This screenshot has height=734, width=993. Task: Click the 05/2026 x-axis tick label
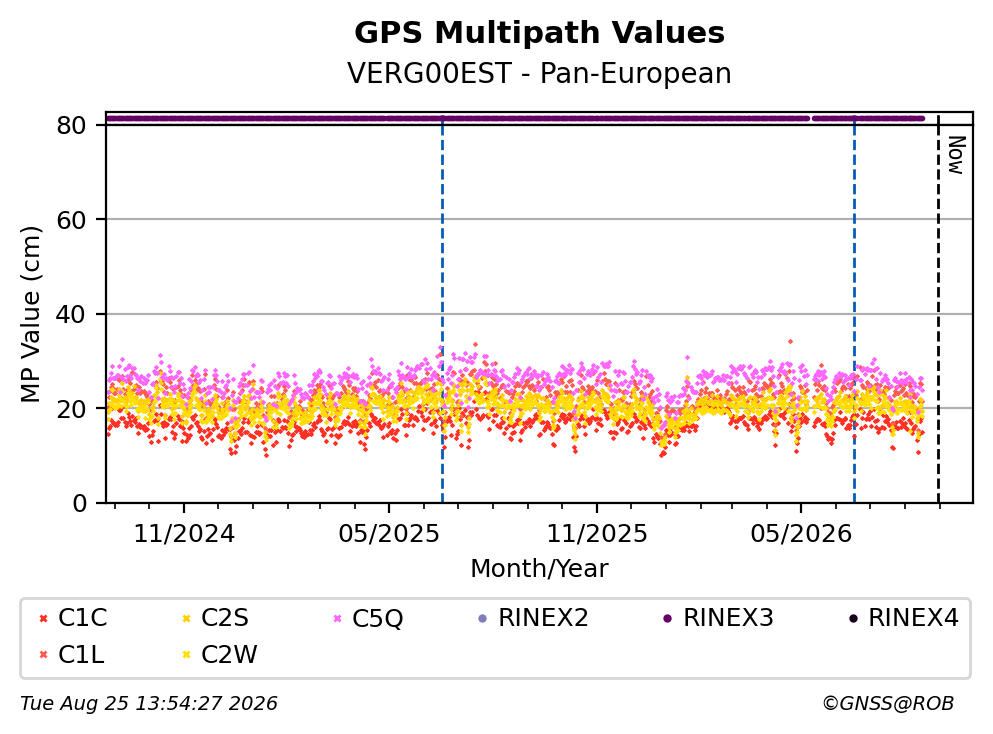pyautogui.click(x=801, y=534)
